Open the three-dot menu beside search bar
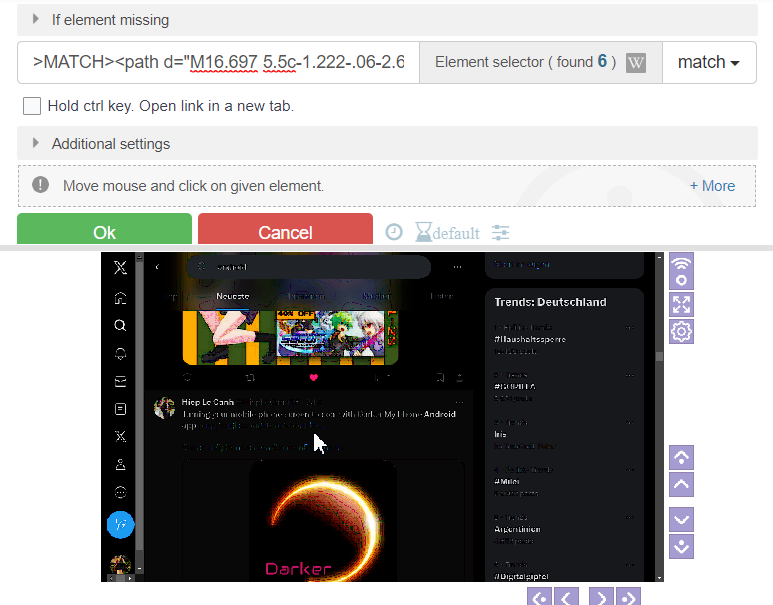773x605 pixels. (457, 267)
